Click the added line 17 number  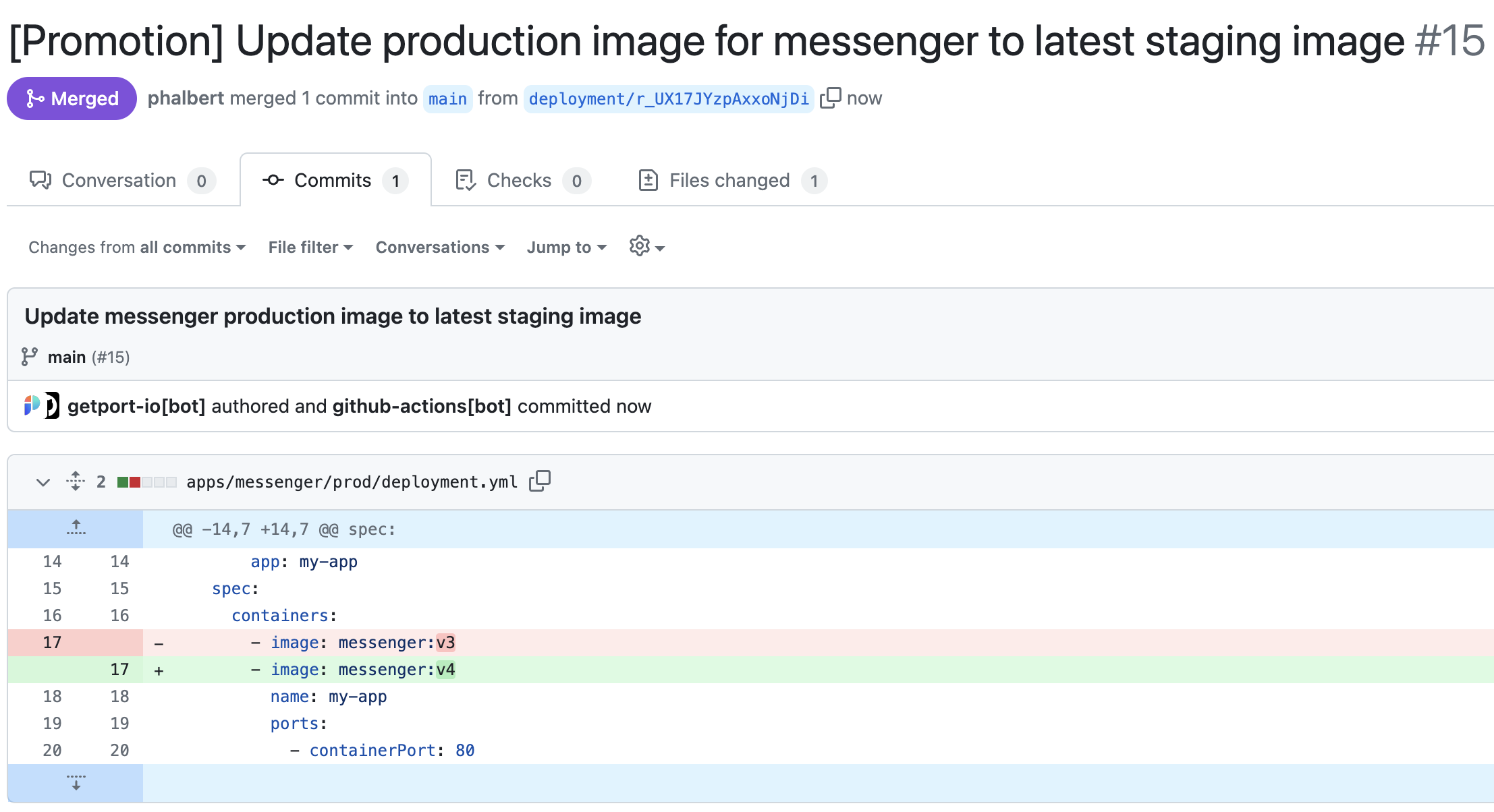[x=119, y=670]
